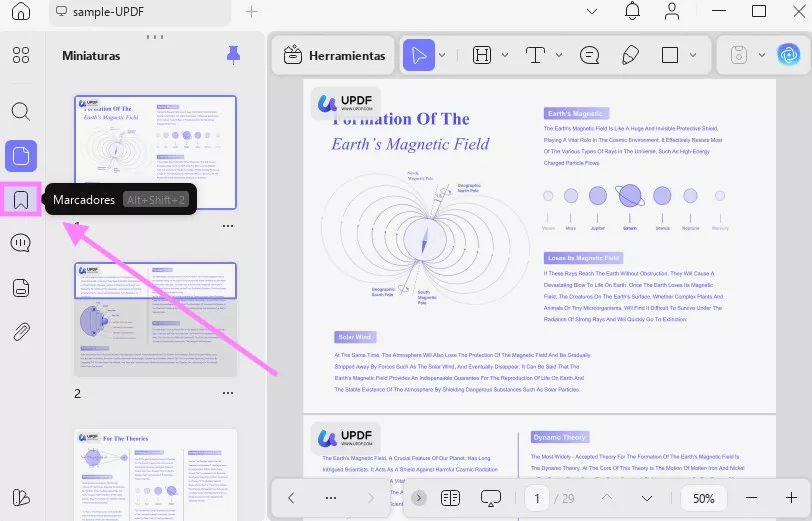Select the rectangle shape tool

pyautogui.click(x=670, y=55)
